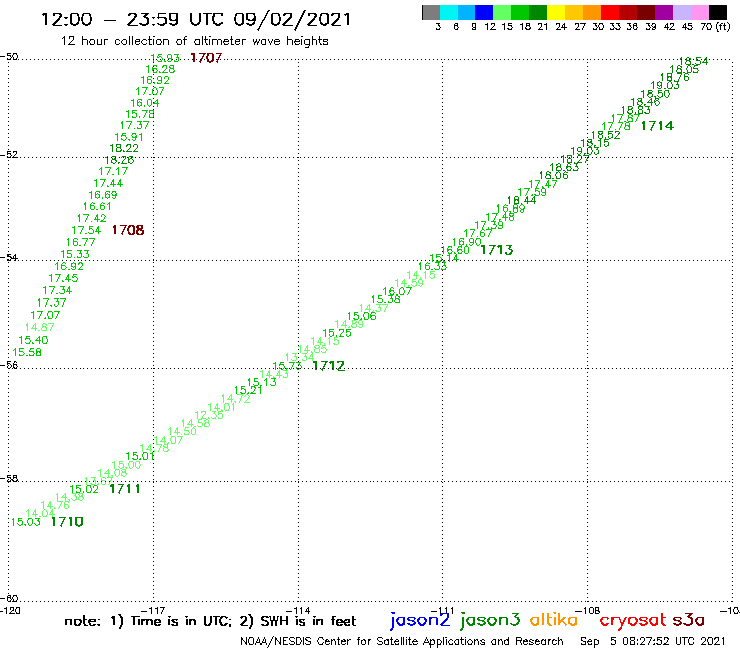Click the wave height value 15.02
This screenshot has height=650, width=740.
coord(84,490)
